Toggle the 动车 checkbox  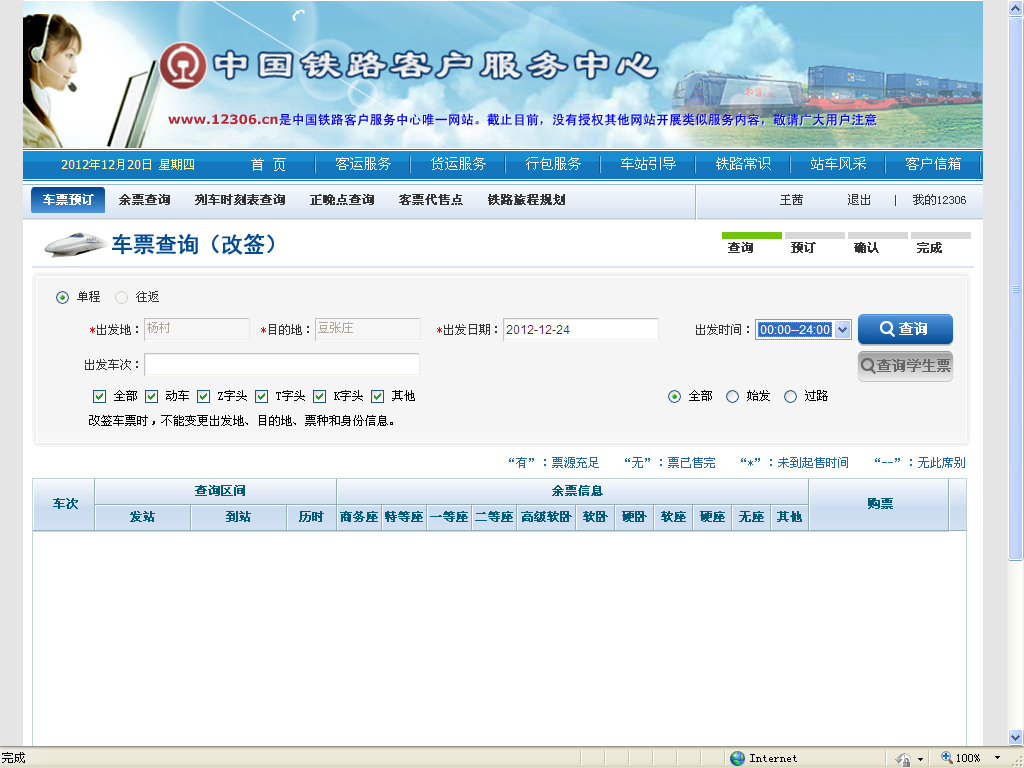pos(152,396)
